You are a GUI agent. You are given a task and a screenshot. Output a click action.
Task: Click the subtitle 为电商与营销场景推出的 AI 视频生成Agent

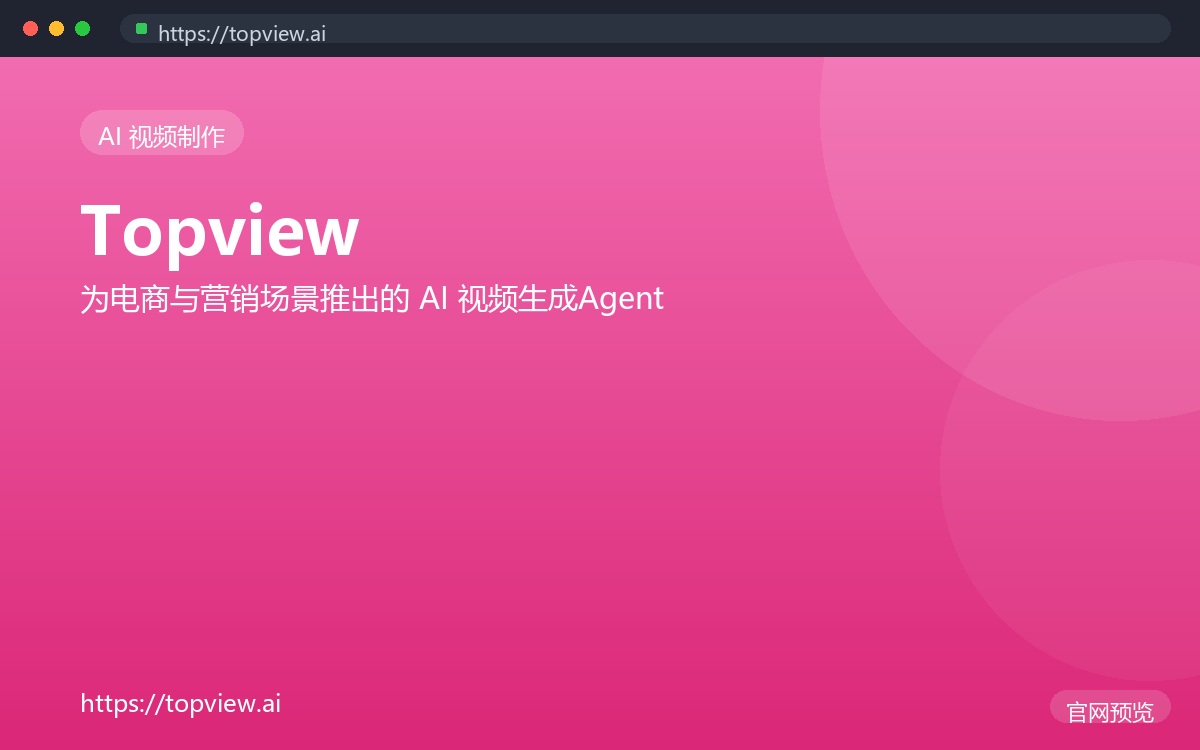pos(372,299)
